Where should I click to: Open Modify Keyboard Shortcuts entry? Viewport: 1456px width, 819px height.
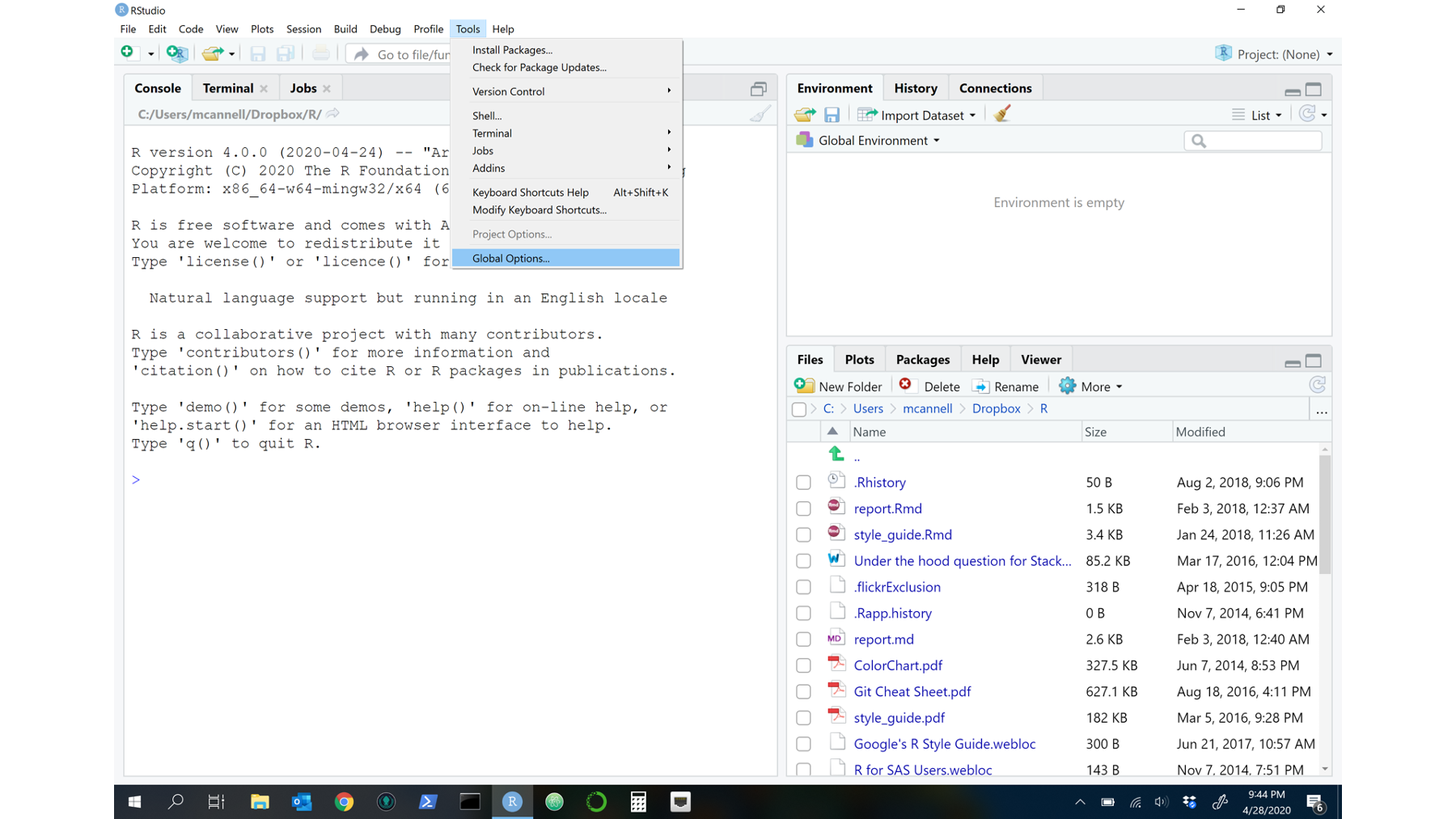pyautogui.click(x=565, y=210)
